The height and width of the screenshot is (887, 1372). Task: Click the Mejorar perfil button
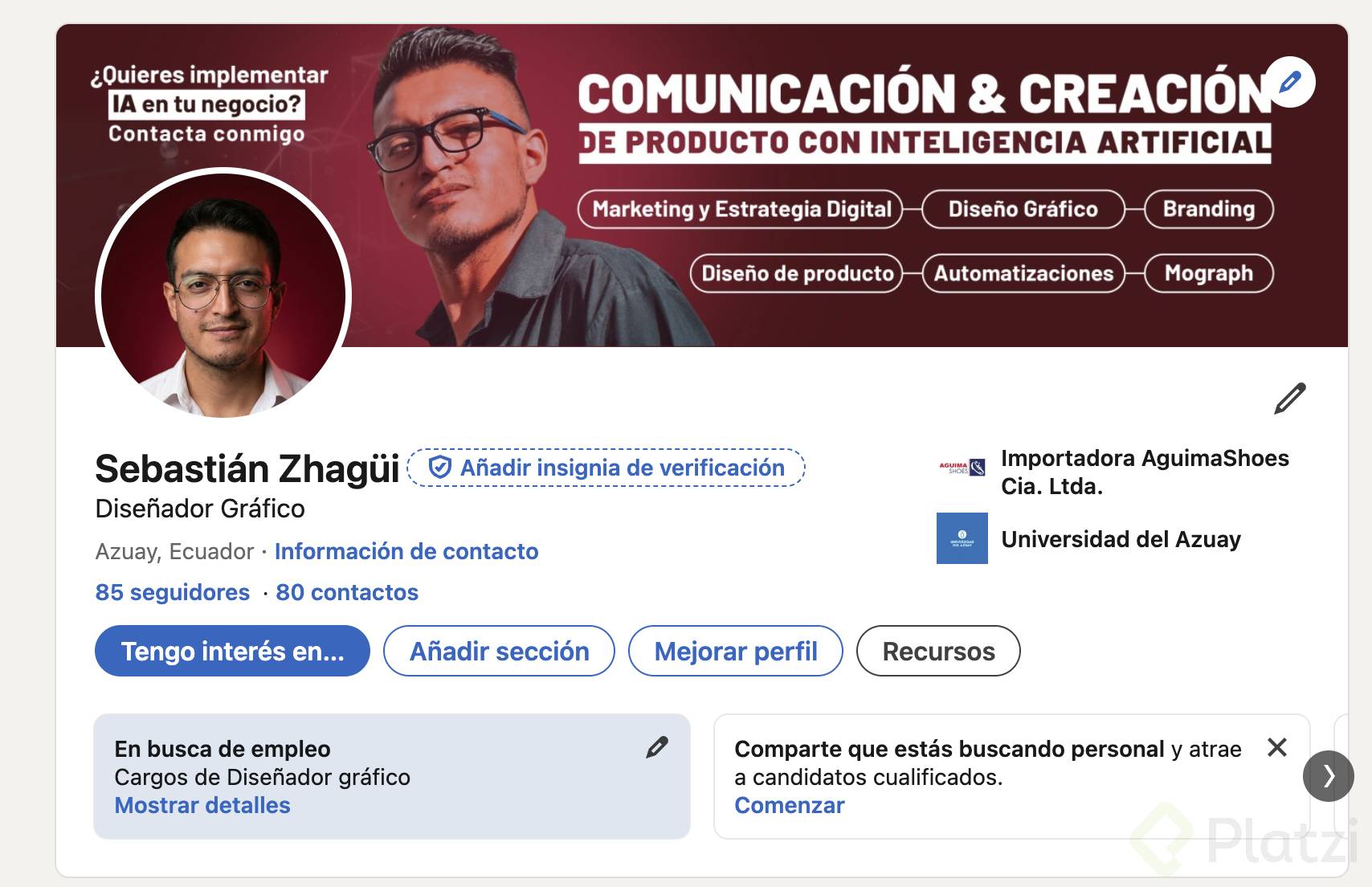click(x=736, y=651)
